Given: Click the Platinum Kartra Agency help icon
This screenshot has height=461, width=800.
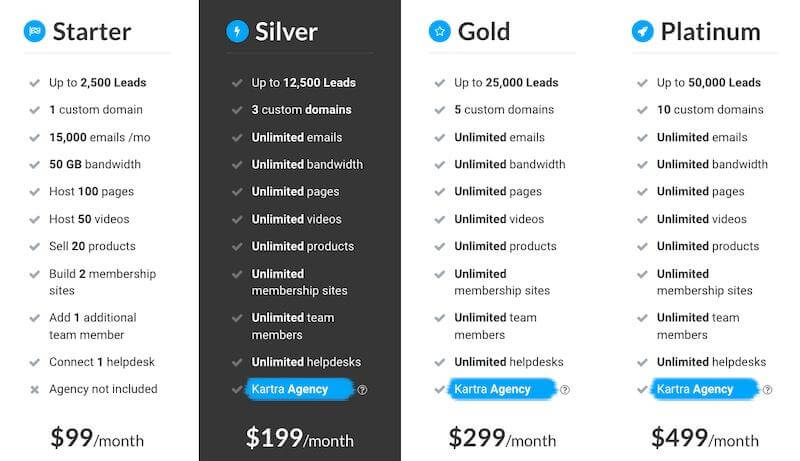Looking at the screenshot, I should [x=767, y=390].
